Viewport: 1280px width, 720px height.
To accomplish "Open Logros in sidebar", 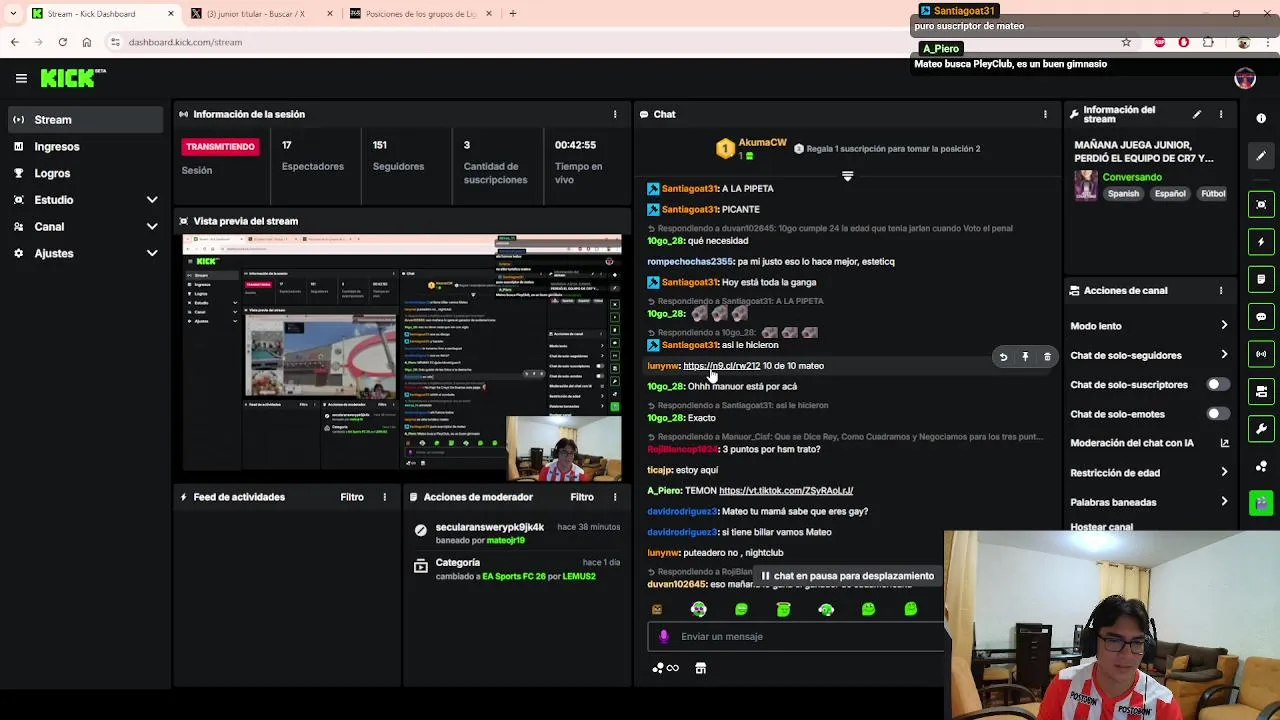I will pyautogui.click(x=85, y=173).
